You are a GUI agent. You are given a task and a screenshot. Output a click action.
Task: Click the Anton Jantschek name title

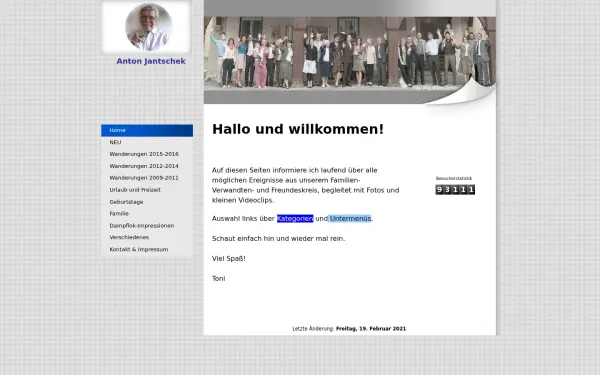tap(151, 61)
